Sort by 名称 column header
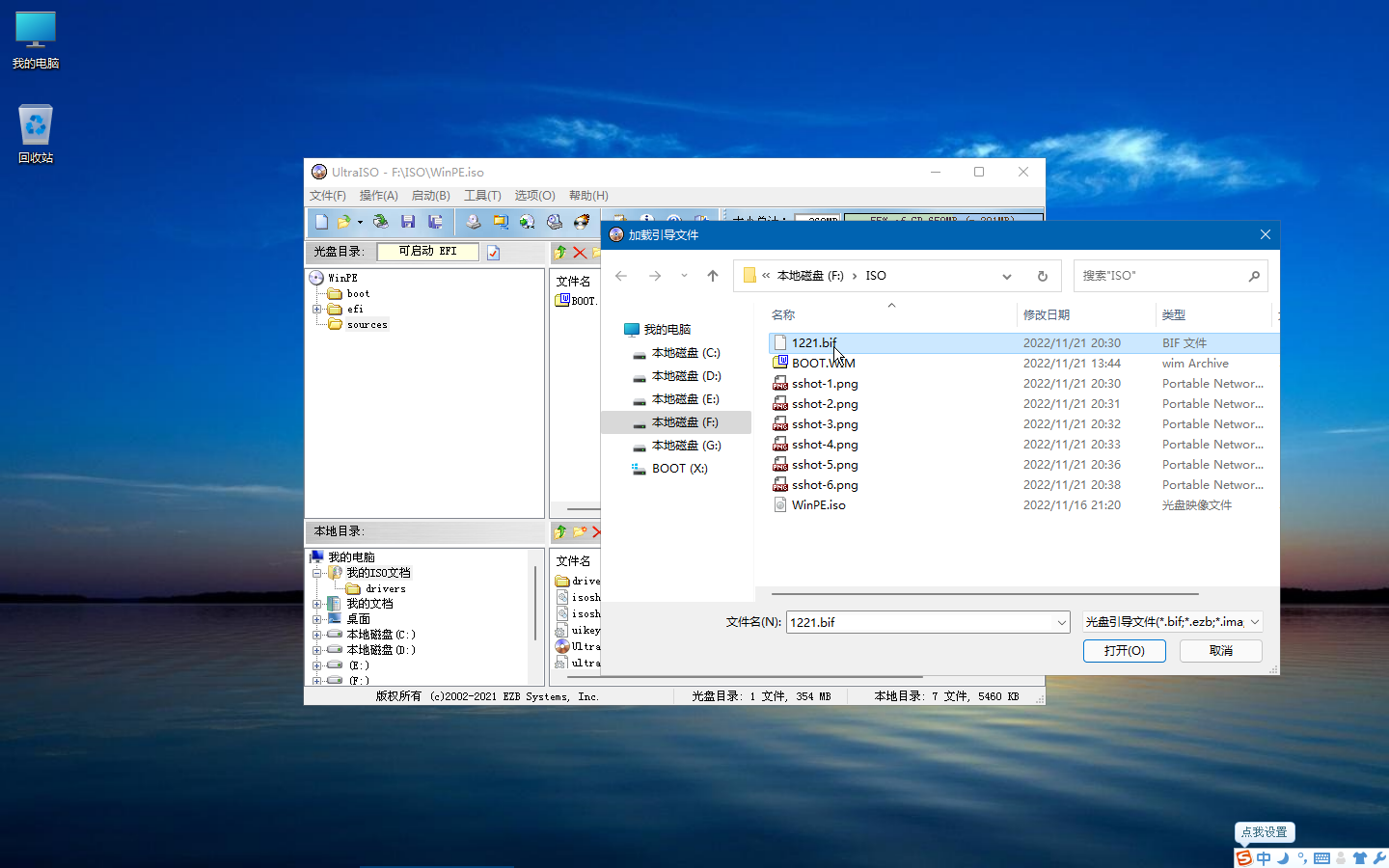 [x=783, y=315]
